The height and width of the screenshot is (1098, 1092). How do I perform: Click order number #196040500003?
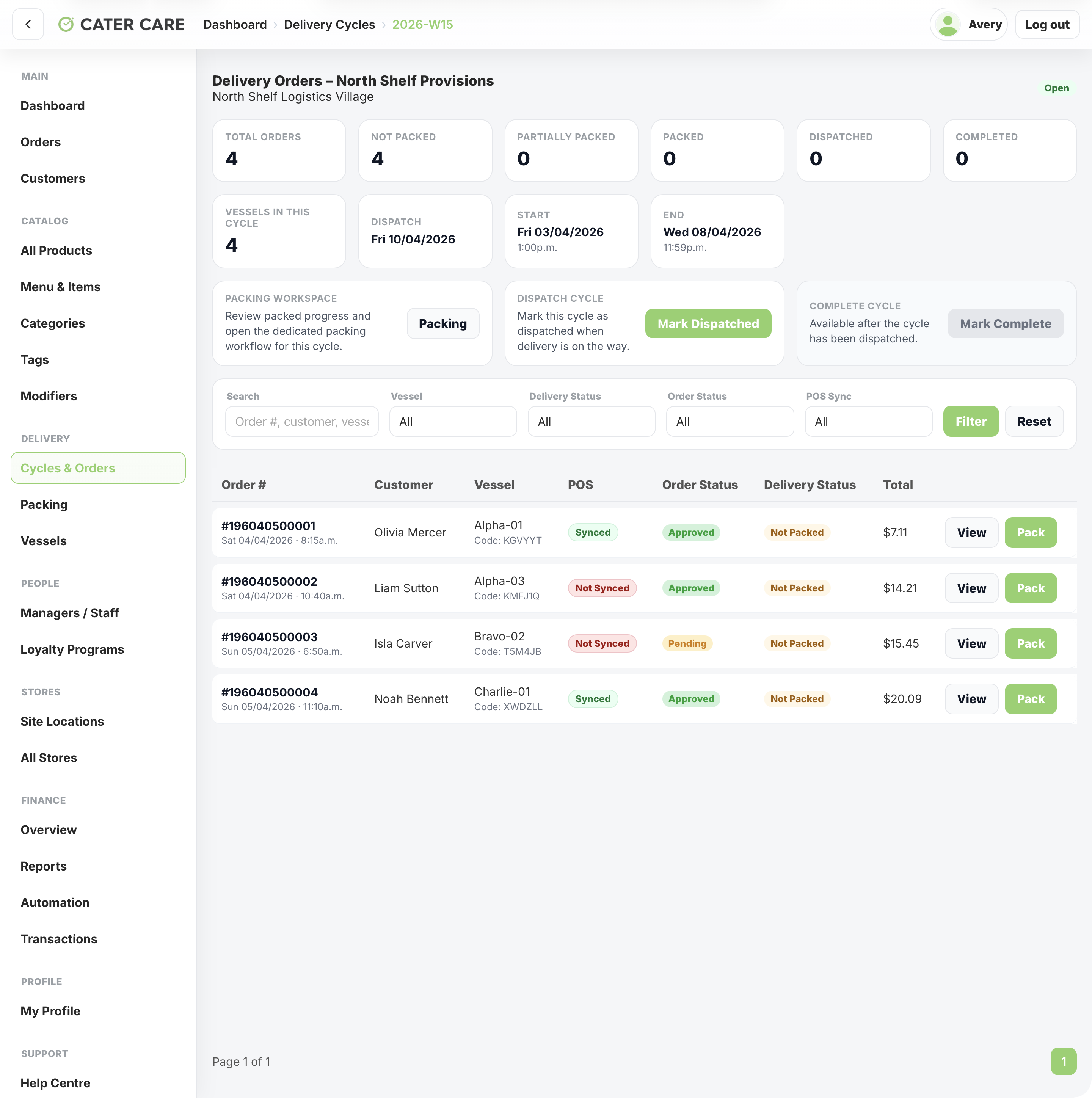269,637
